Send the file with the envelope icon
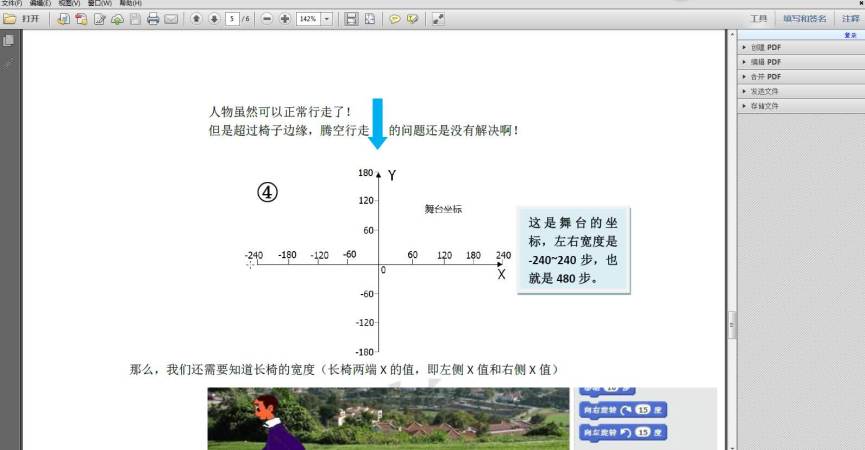The height and width of the screenshot is (450, 865). pyautogui.click(x=171, y=19)
